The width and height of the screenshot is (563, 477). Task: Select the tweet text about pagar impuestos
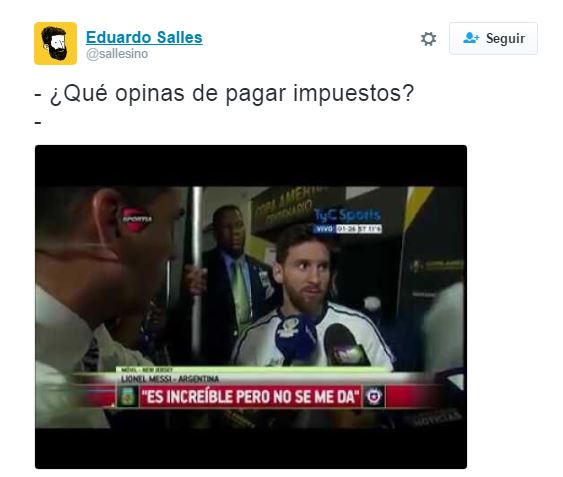click(x=224, y=93)
